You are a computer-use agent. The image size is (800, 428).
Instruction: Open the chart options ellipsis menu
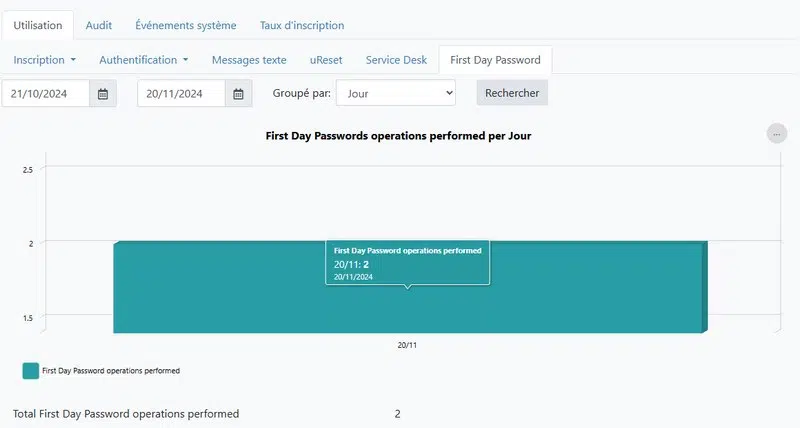777,134
